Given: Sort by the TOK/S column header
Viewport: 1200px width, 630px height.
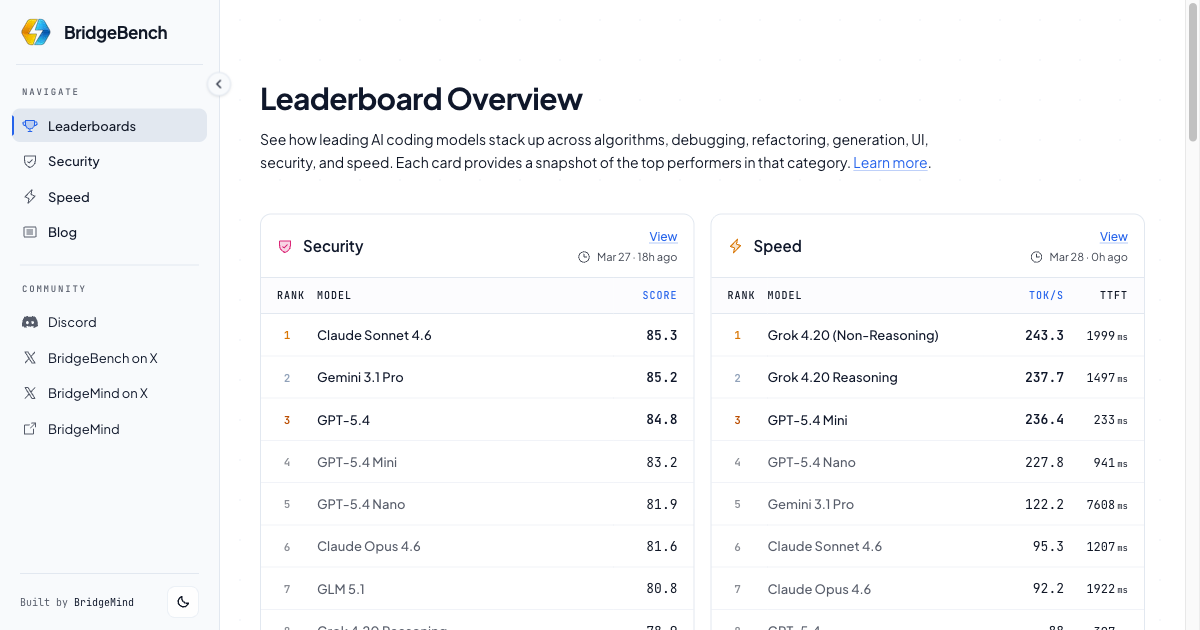Looking at the screenshot, I should tap(1046, 295).
